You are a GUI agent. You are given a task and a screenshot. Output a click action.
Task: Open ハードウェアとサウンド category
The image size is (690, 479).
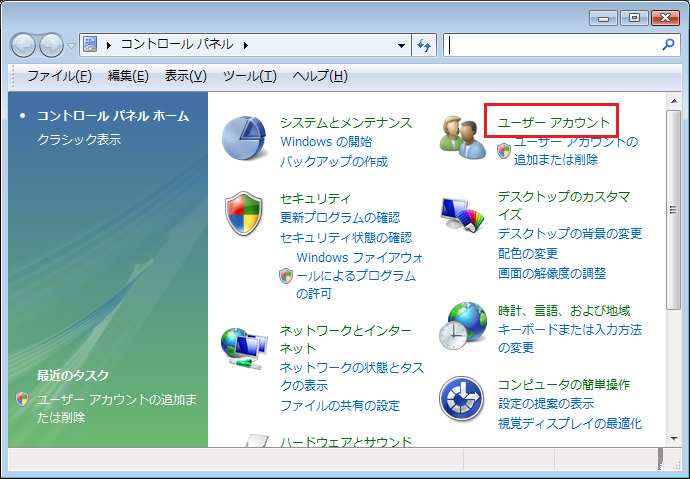346,441
